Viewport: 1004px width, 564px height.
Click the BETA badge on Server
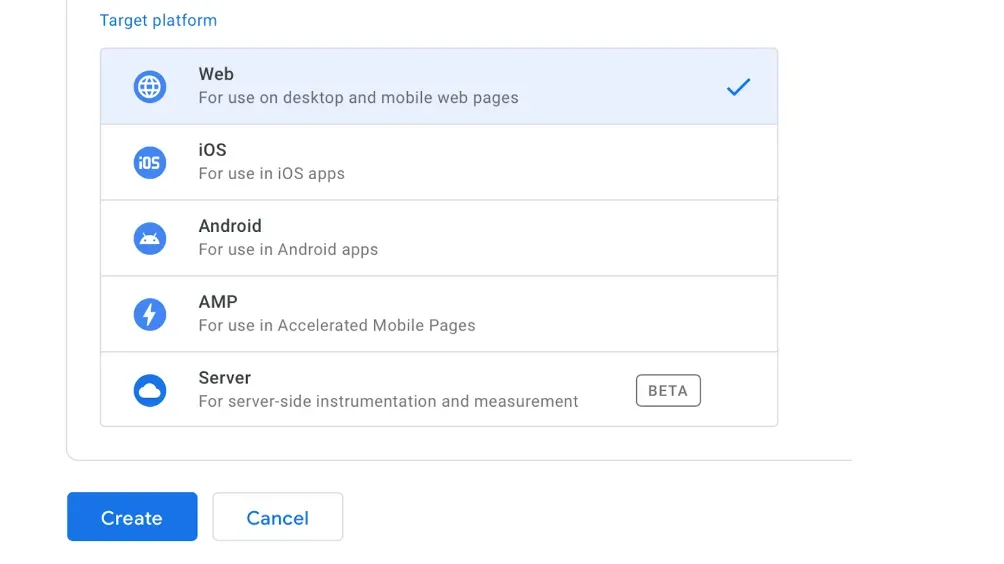[x=668, y=391]
